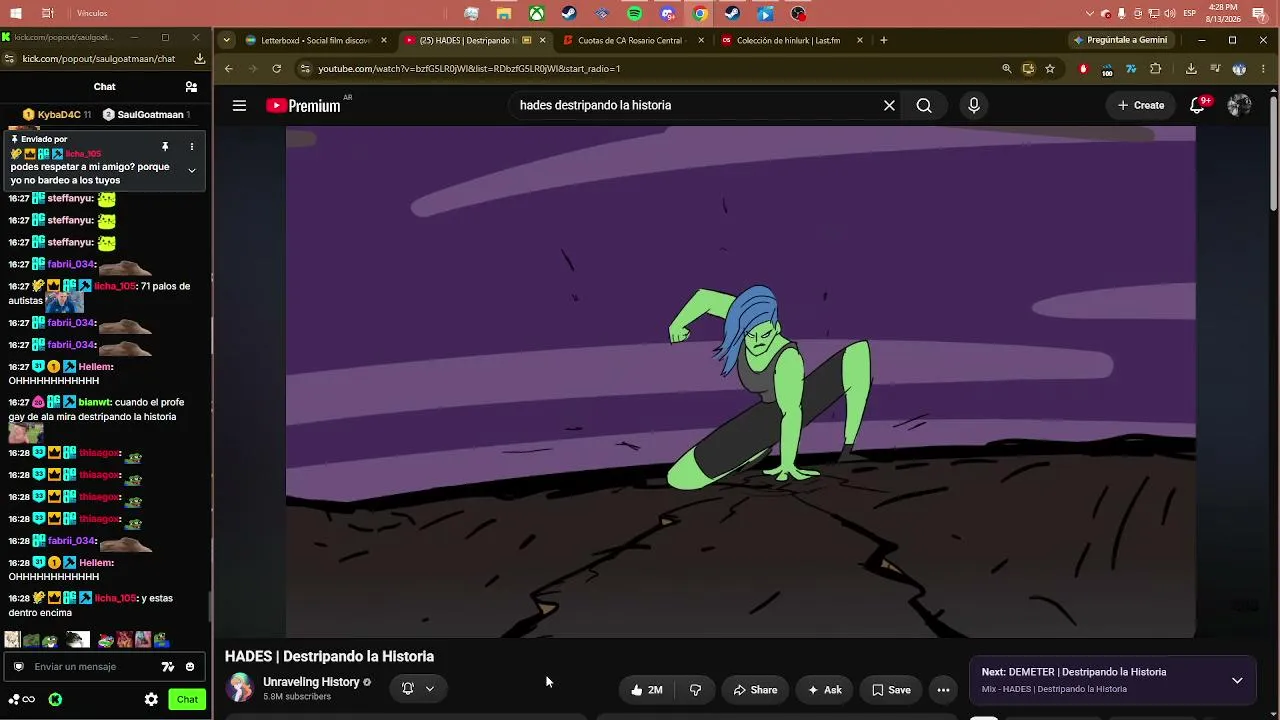Open channel points in Kick chat
The width and height of the screenshot is (1280, 720).
(22, 699)
